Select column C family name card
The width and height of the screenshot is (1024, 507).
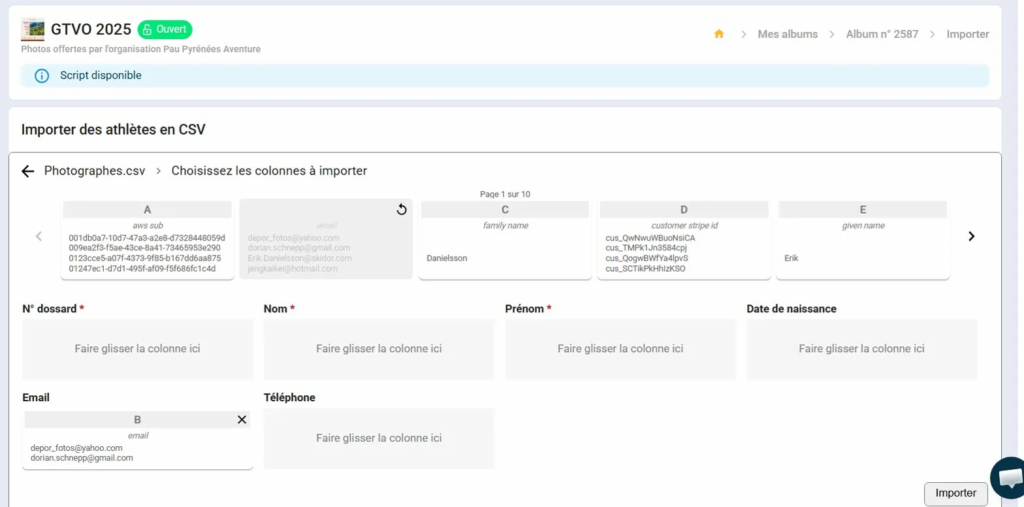coord(504,240)
